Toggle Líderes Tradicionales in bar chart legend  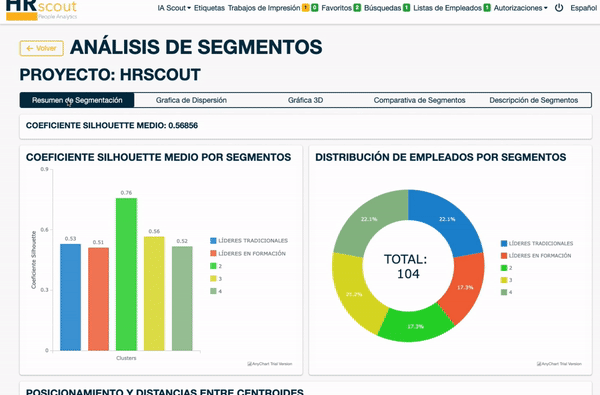pyautogui.click(x=249, y=240)
